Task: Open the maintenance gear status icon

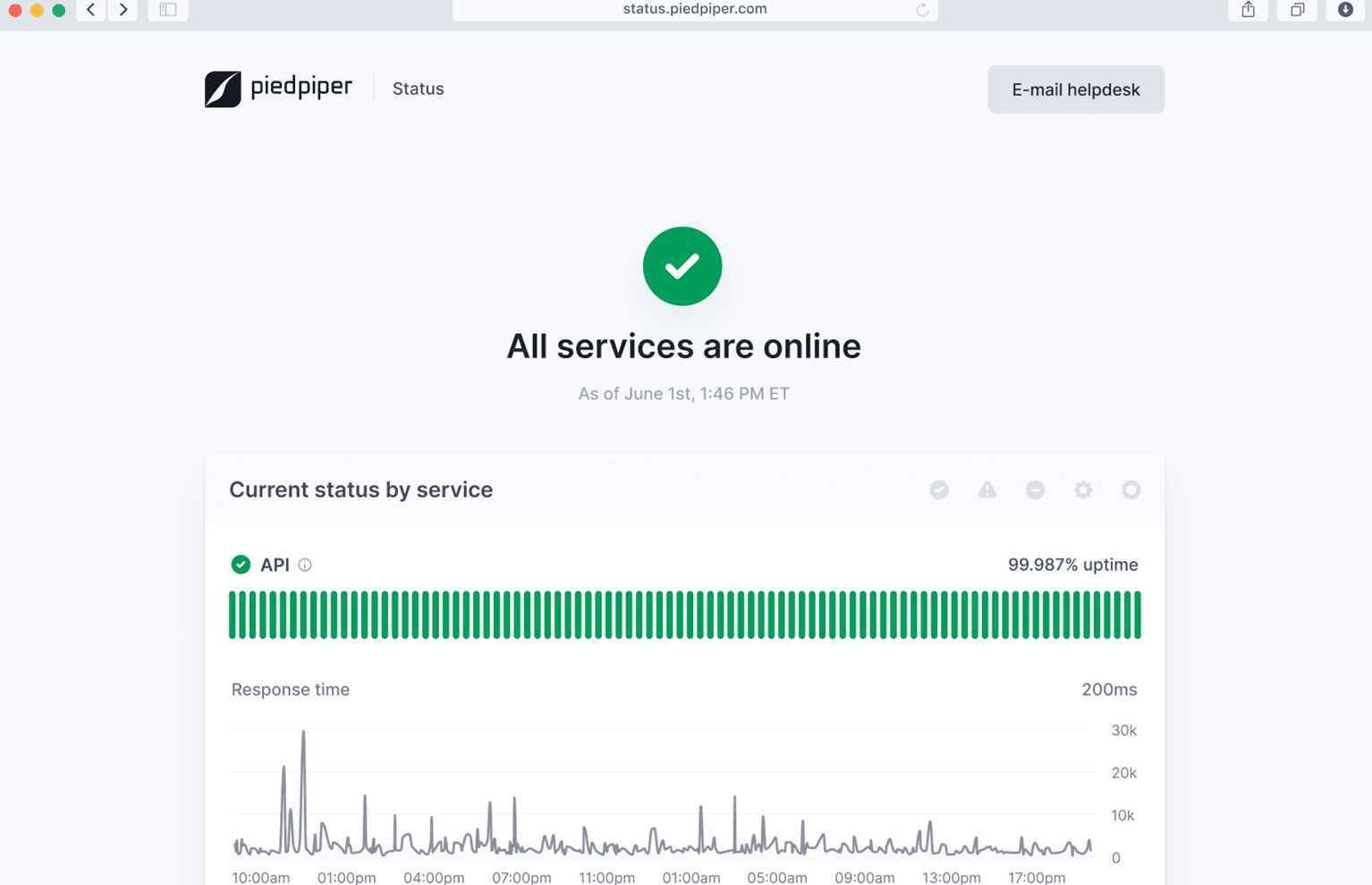Action: click(x=1083, y=489)
